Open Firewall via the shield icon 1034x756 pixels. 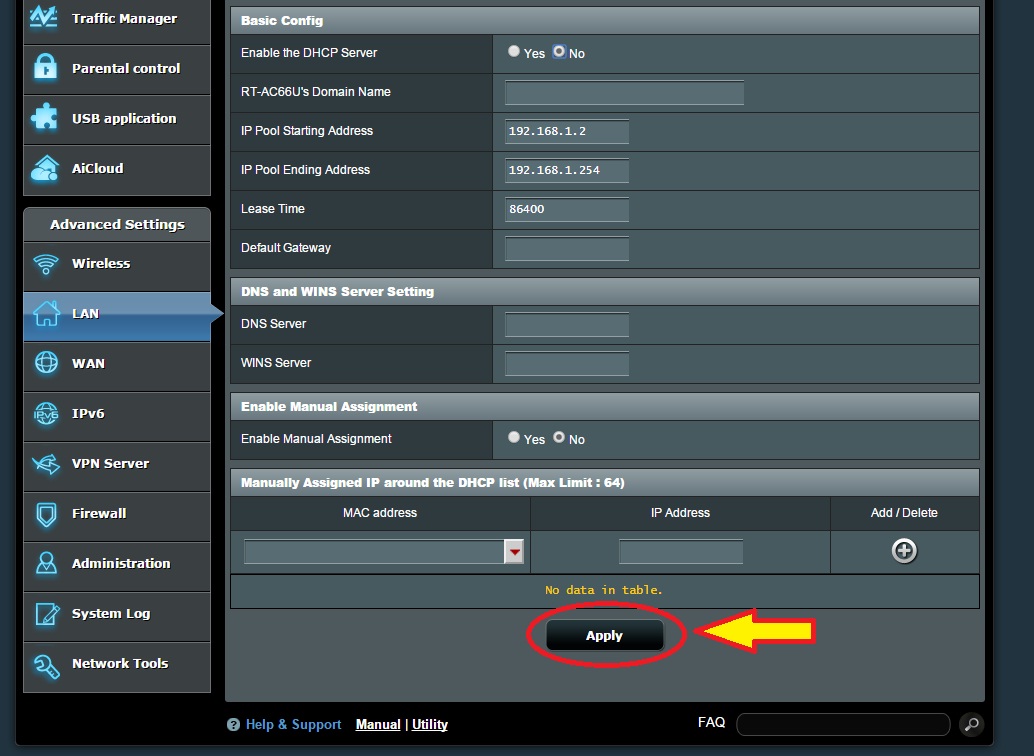coord(46,514)
